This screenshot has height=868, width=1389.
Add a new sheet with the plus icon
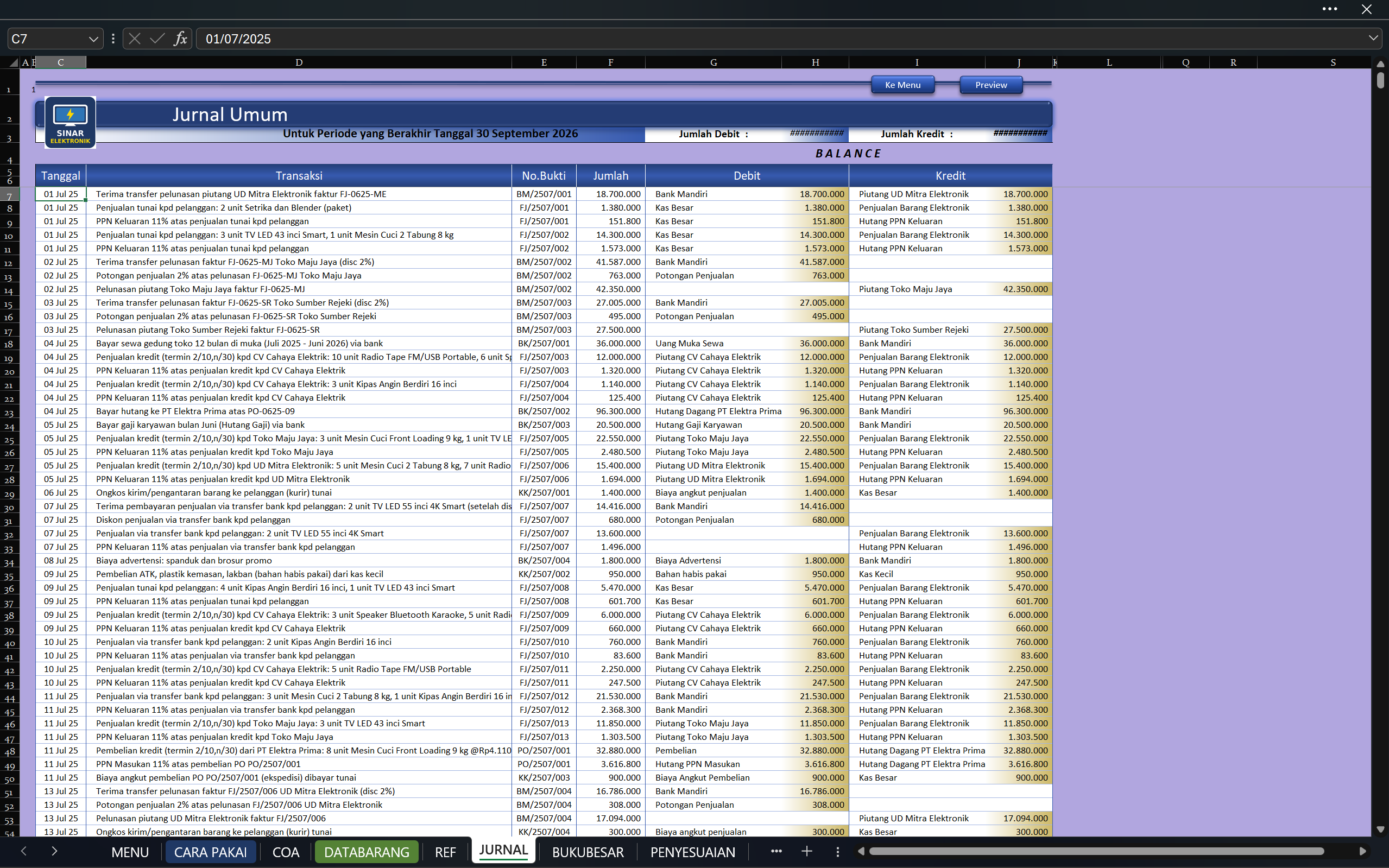coord(806,851)
